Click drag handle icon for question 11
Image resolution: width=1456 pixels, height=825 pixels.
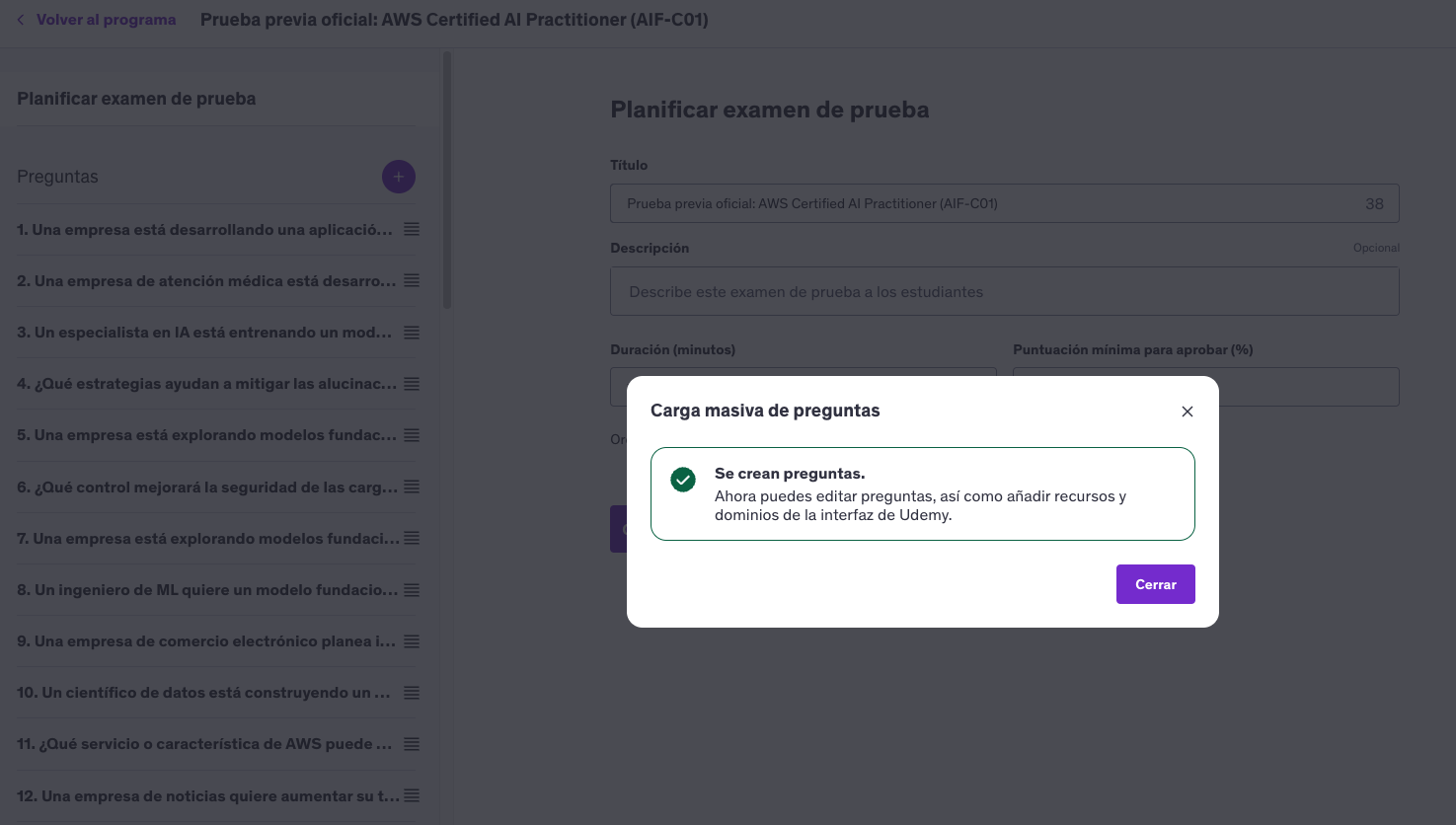point(412,744)
